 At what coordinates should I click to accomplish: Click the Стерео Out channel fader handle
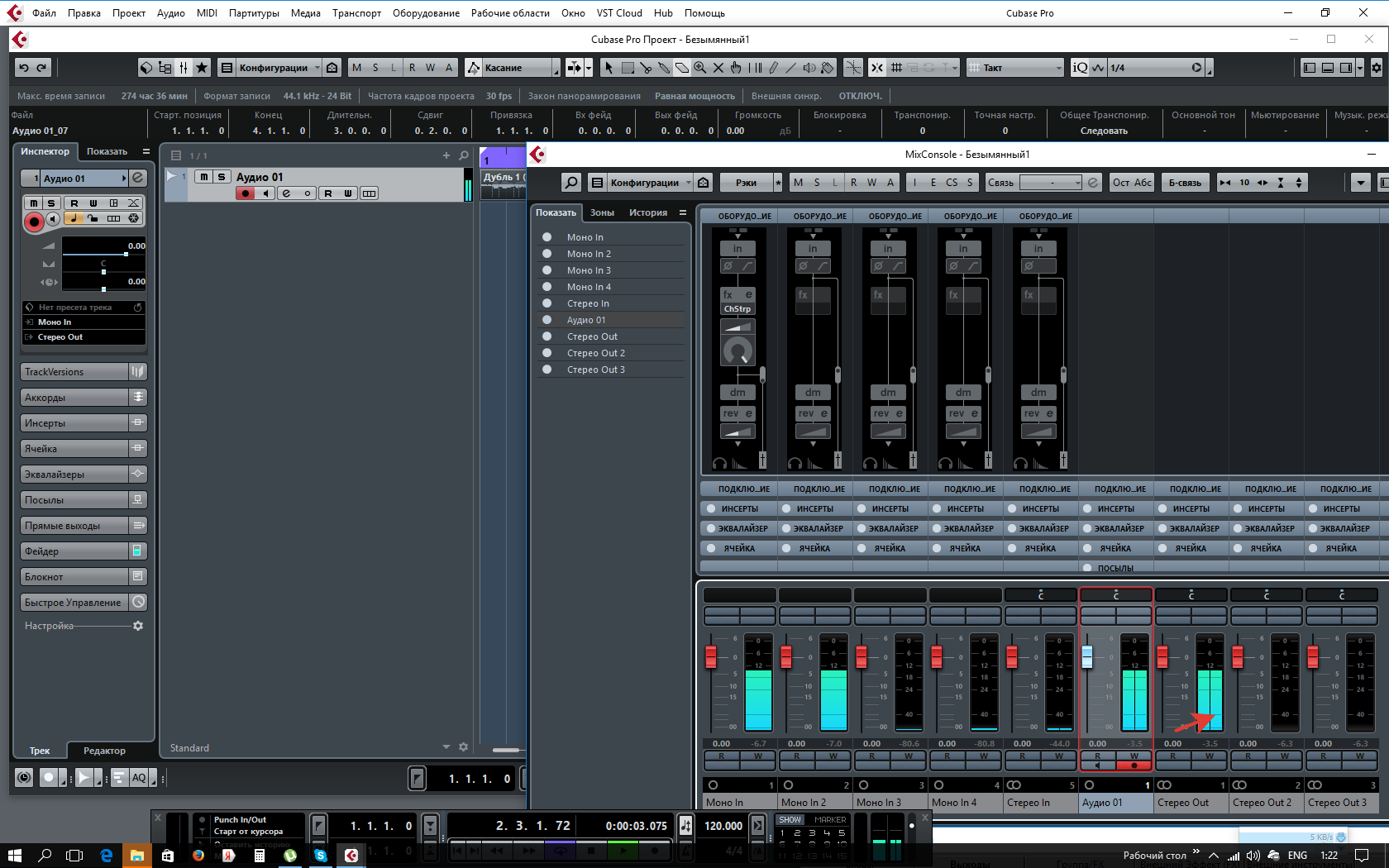[x=1162, y=657]
